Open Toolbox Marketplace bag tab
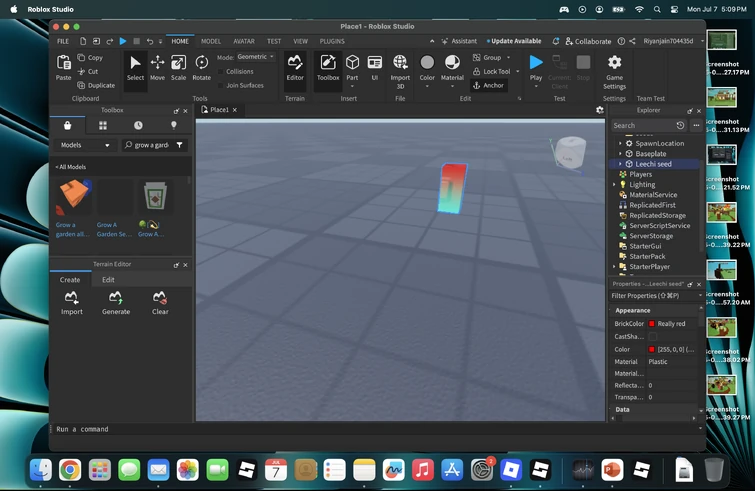755x491 pixels. pyautogui.click(x=67, y=125)
